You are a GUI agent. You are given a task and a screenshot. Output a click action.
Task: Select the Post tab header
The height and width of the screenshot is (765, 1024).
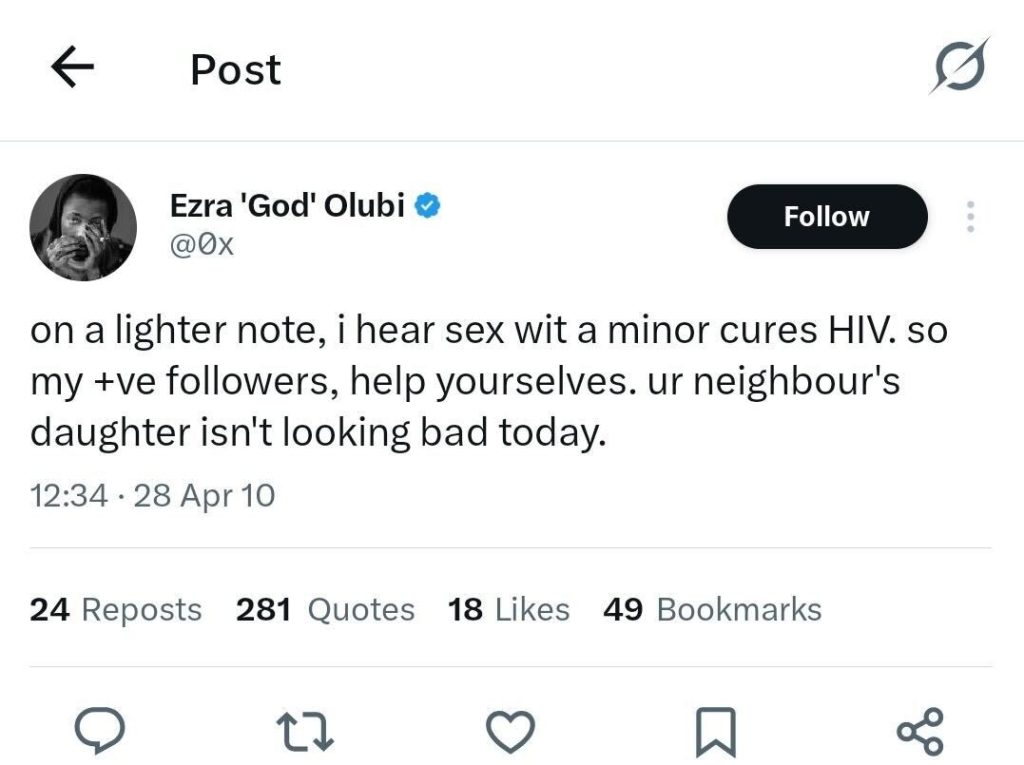(x=235, y=67)
